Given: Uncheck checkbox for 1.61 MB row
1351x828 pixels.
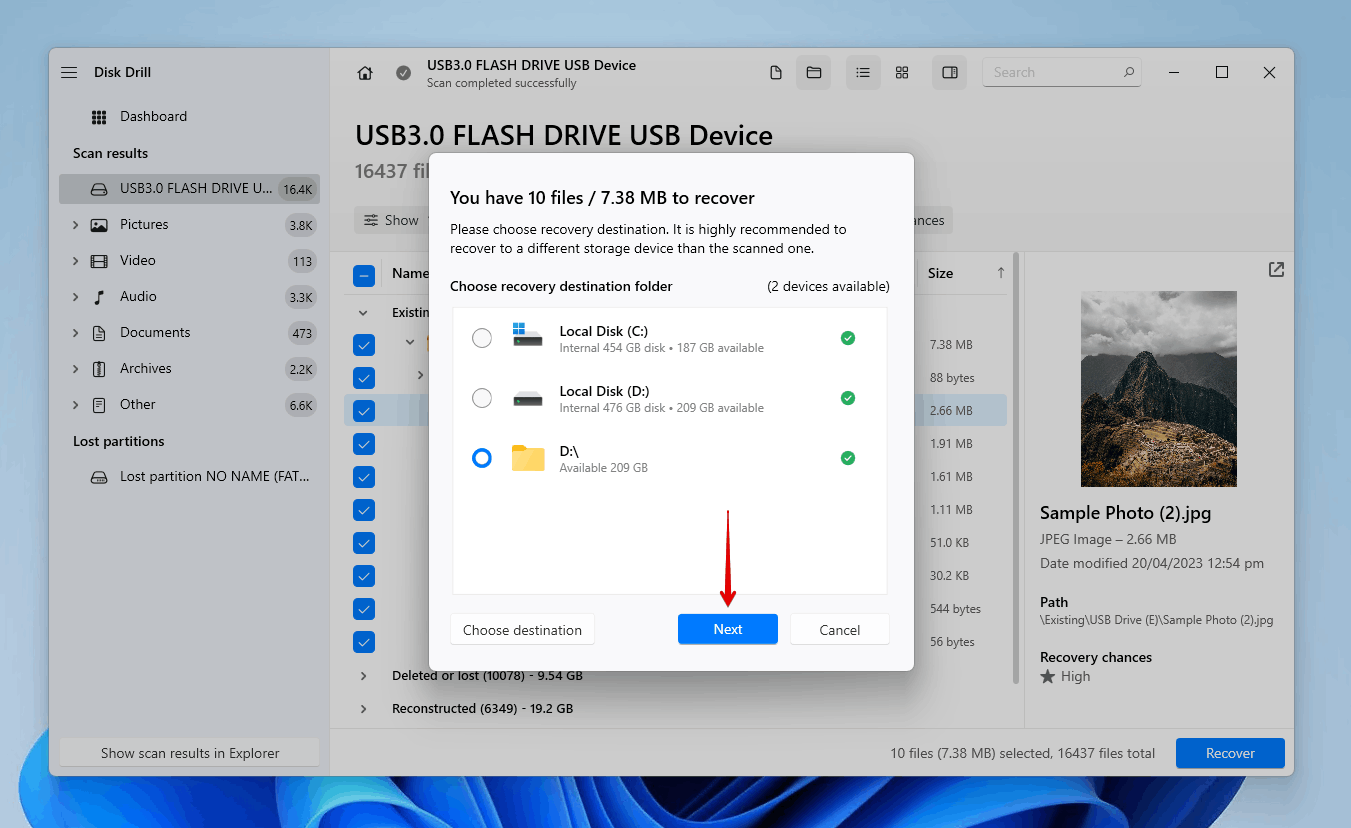Looking at the screenshot, I should click(x=364, y=477).
